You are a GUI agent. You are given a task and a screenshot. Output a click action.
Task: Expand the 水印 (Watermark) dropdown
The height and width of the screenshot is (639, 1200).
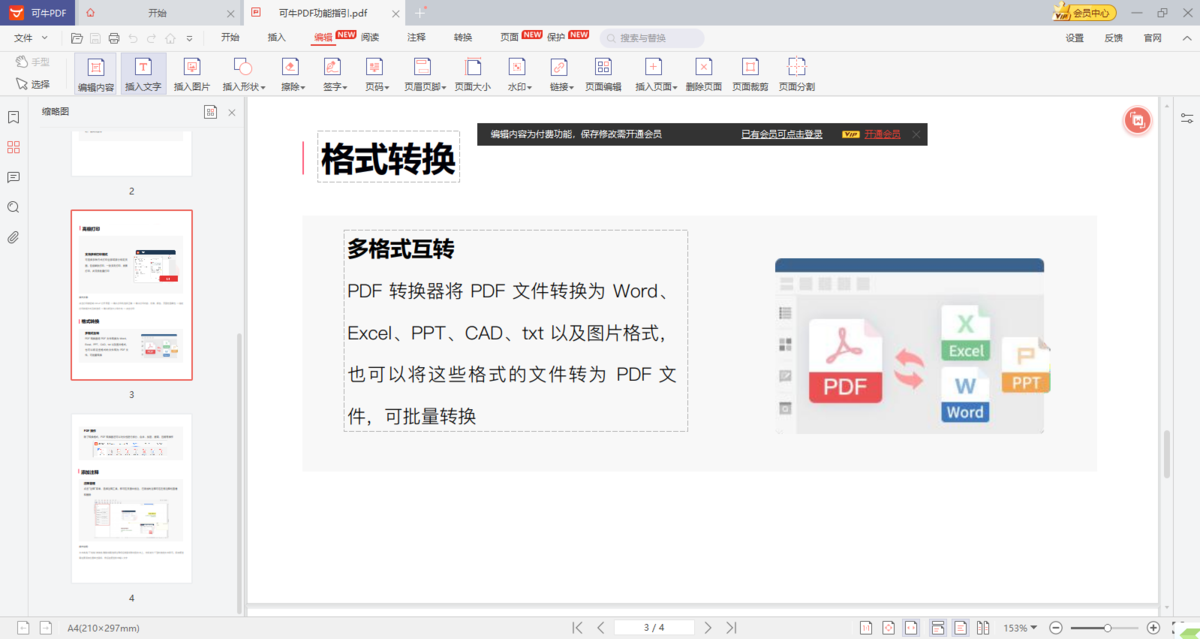(x=518, y=74)
